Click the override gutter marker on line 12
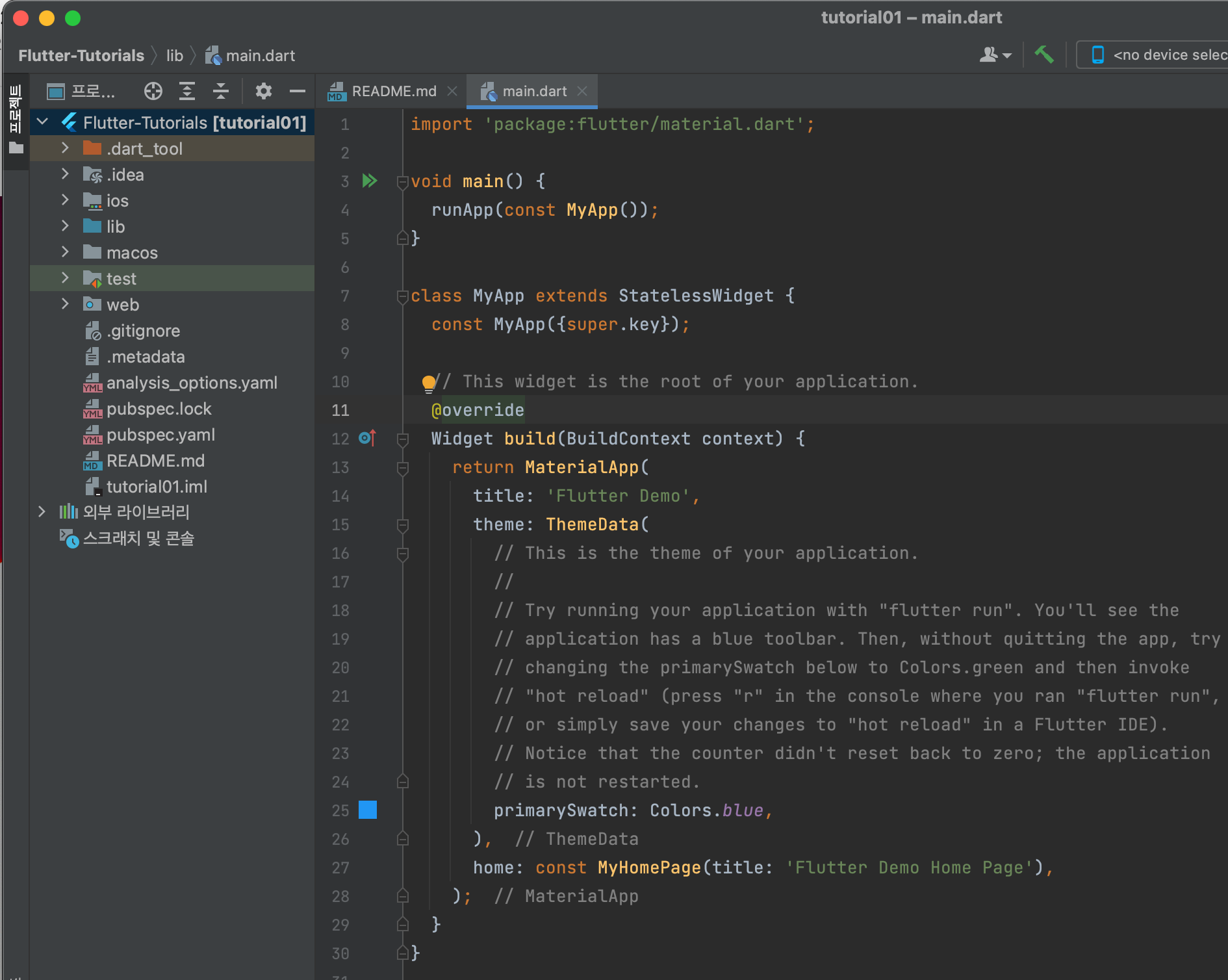The height and width of the screenshot is (980, 1228). (368, 438)
